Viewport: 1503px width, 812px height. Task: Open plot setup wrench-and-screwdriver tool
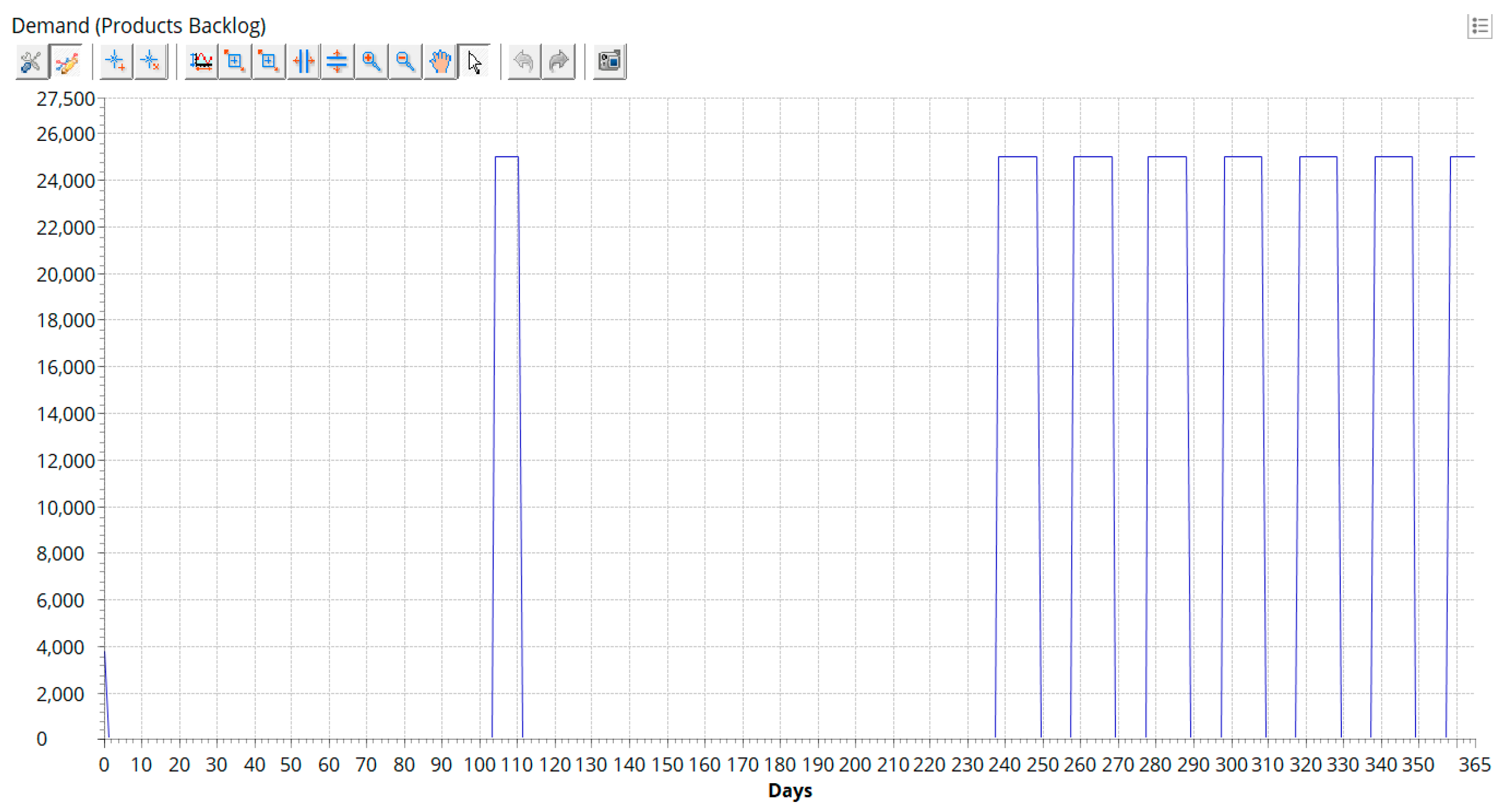31,61
